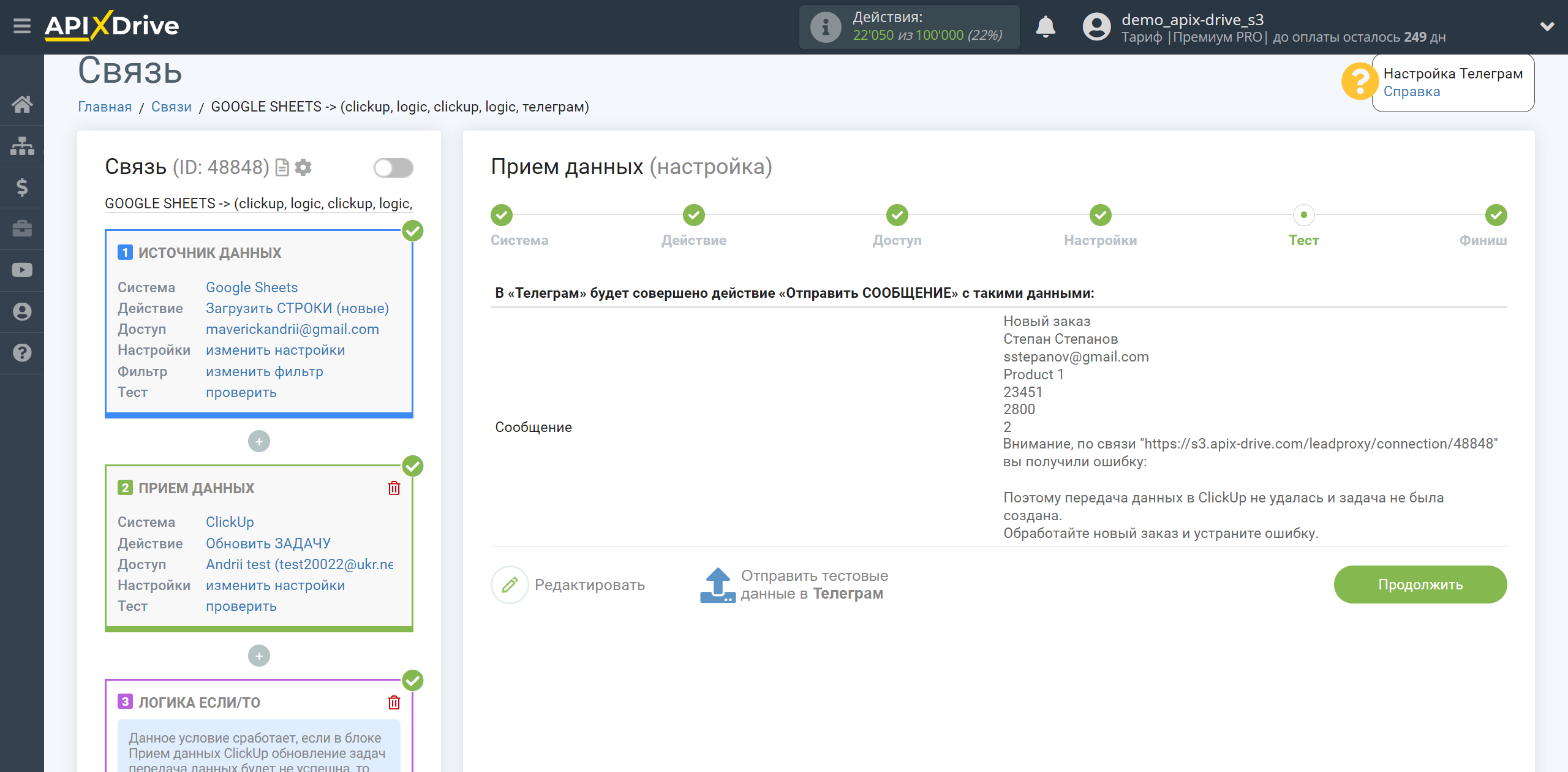The height and width of the screenshot is (772, 1568).
Task: Expand the account dropdown chevron
Action: tap(1547, 26)
